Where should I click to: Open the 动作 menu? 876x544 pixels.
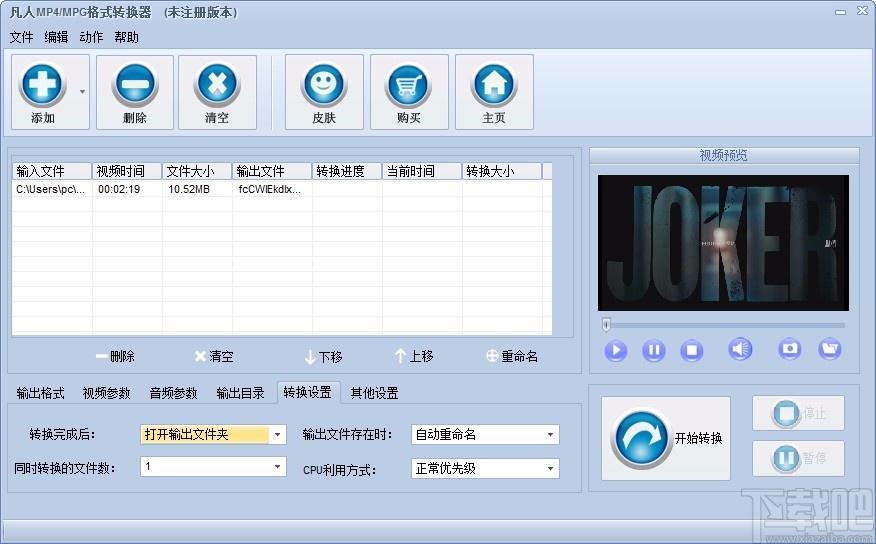91,37
